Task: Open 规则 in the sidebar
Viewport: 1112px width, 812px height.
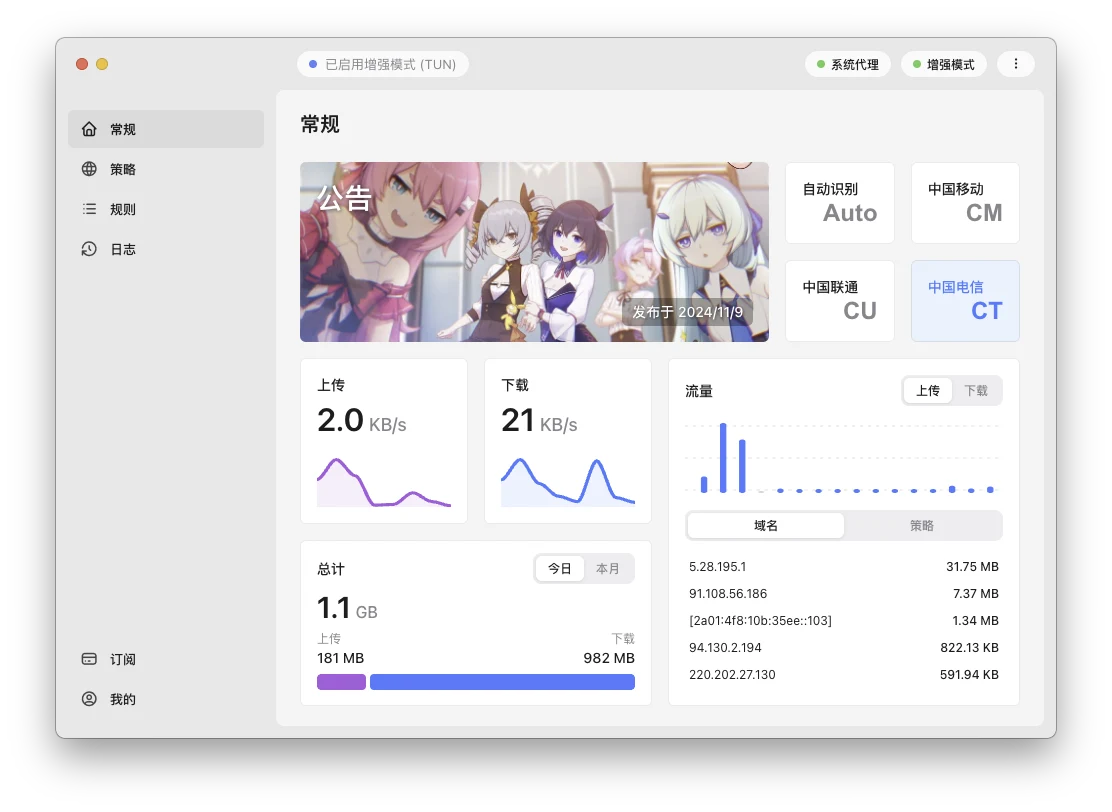Action: click(166, 209)
